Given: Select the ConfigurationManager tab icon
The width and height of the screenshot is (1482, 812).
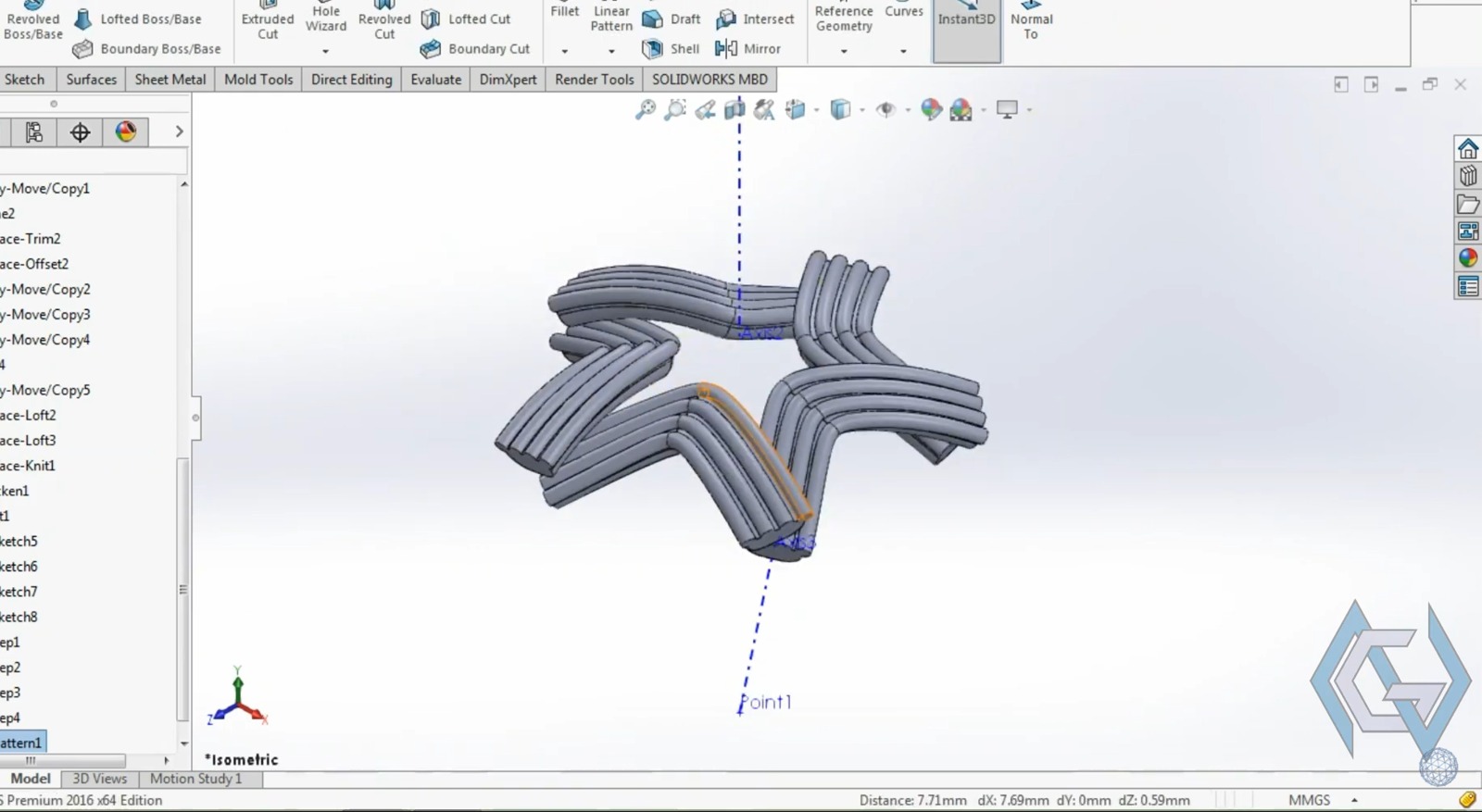Looking at the screenshot, I should [34, 132].
